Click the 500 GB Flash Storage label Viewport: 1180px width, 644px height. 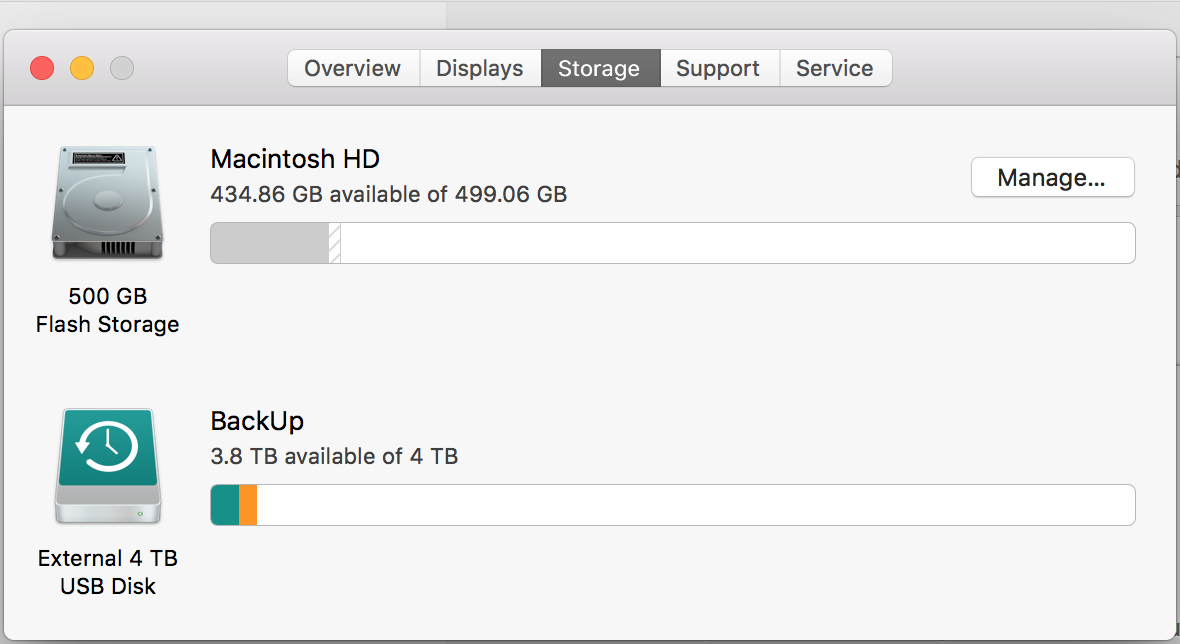108,310
